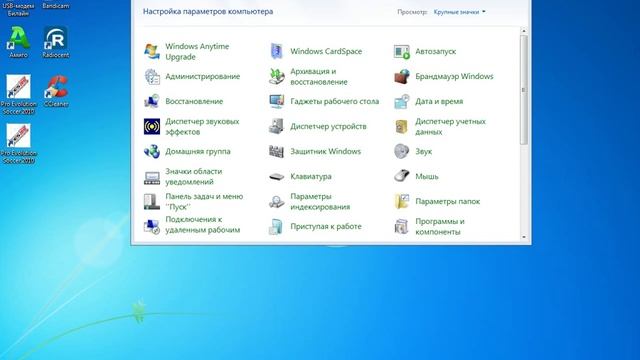Select the upper Pro Evolution Soccer 2010 shortcut

[x=18, y=95]
